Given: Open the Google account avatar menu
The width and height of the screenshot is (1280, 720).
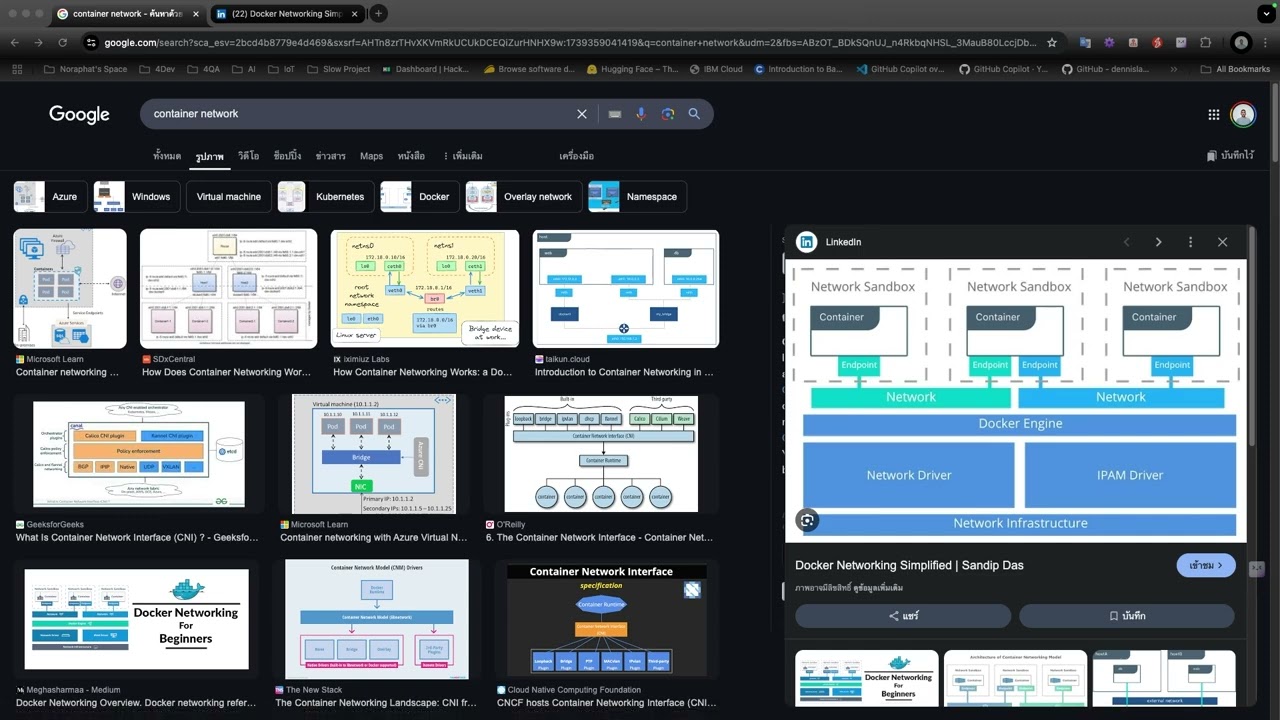Looking at the screenshot, I should coord(1243,114).
